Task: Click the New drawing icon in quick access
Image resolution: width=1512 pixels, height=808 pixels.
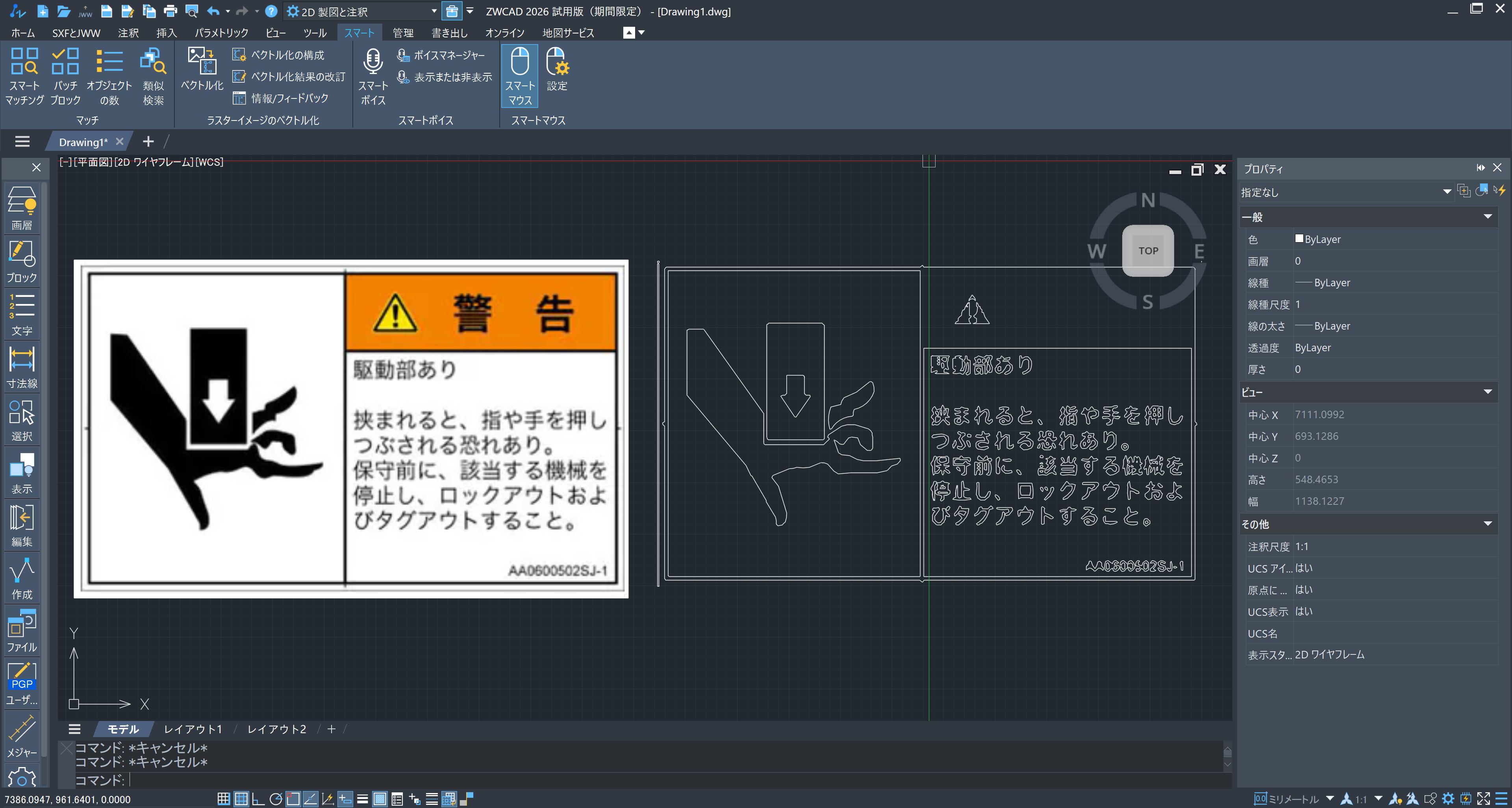Action: [42, 11]
